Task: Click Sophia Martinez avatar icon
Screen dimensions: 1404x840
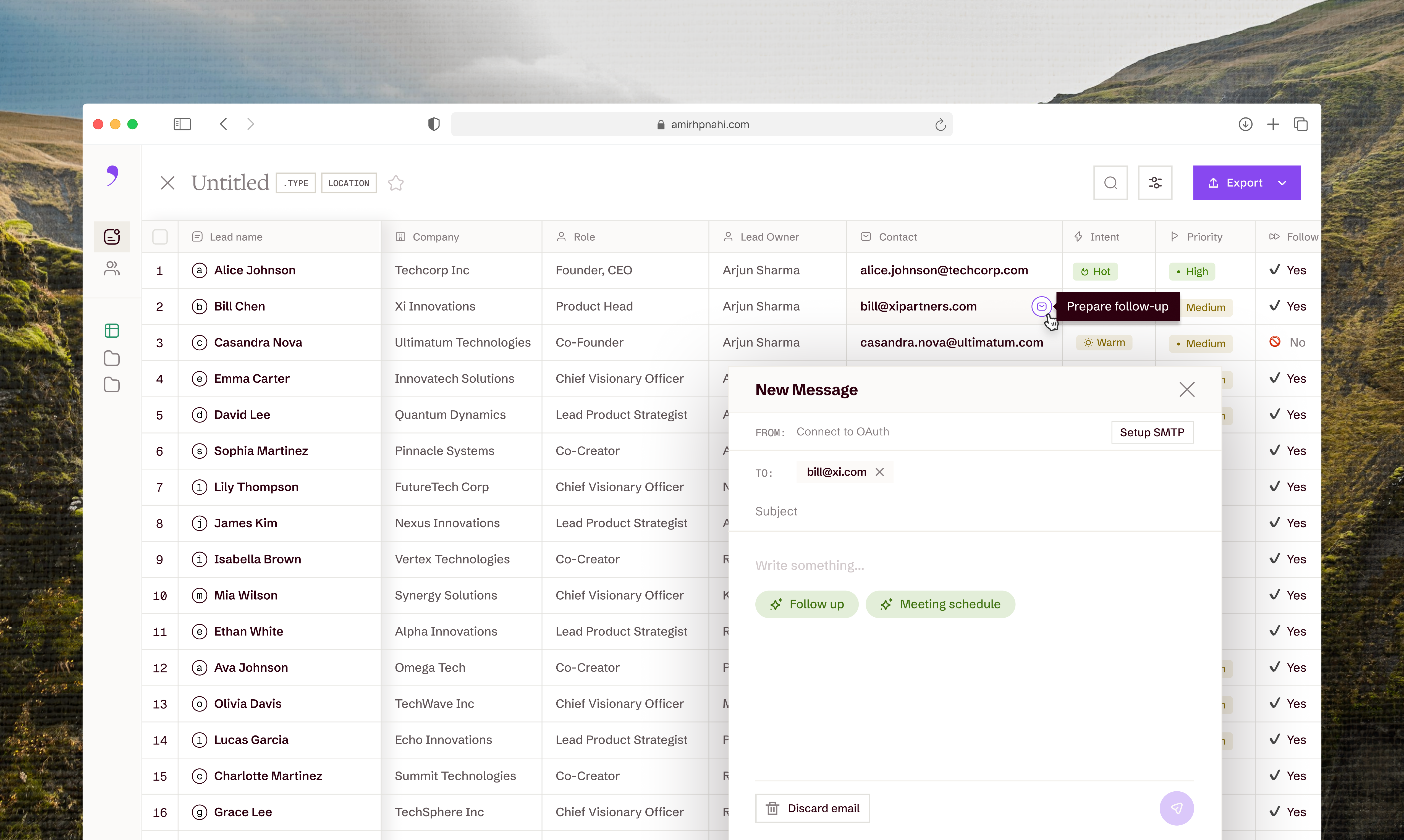Action: point(199,451)
